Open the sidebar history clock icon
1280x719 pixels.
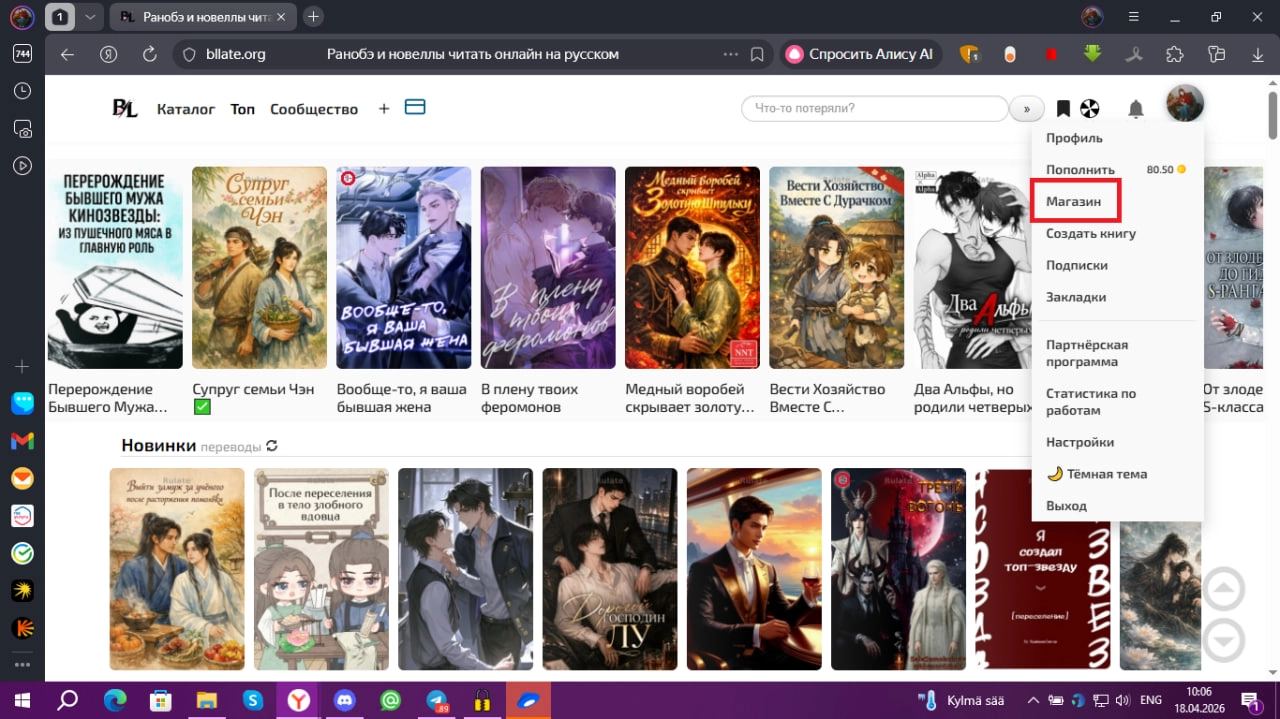(22, 91)
